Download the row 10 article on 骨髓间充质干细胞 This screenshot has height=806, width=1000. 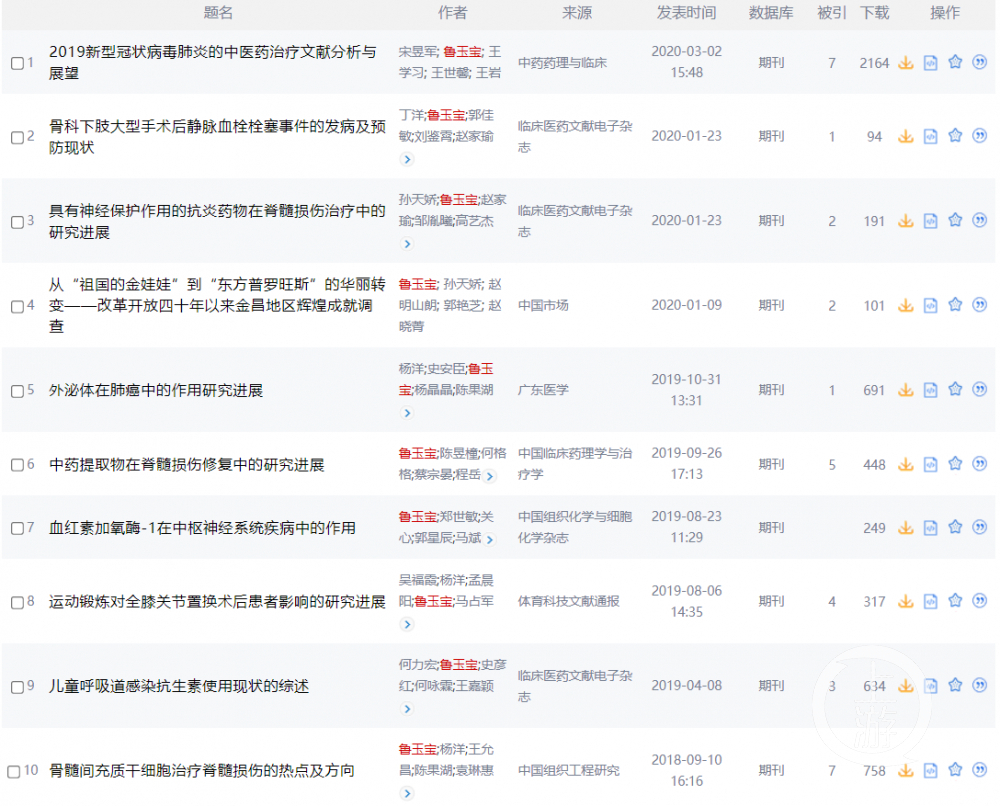tap(906, 770)
